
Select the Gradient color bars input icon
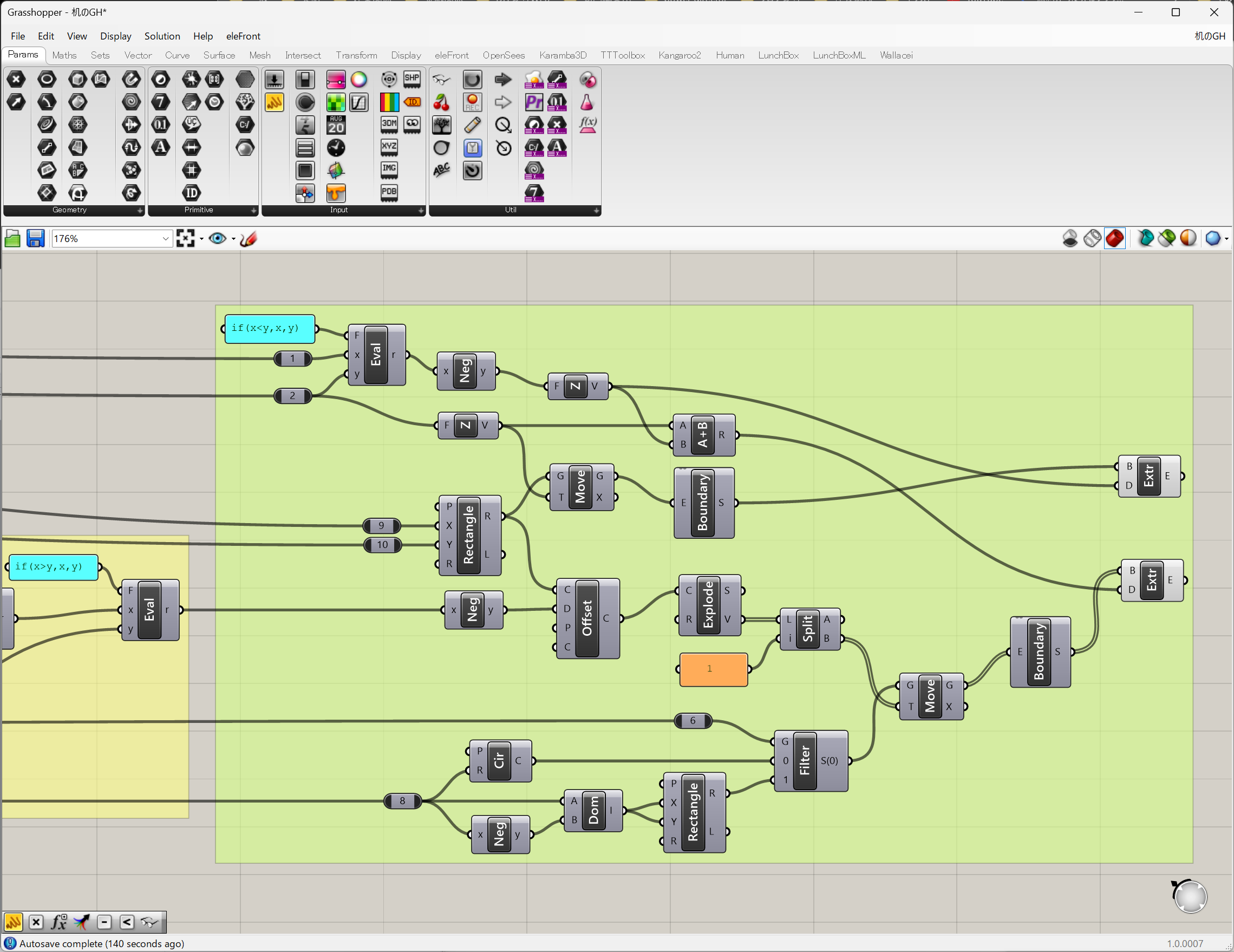tap(389, 102)
